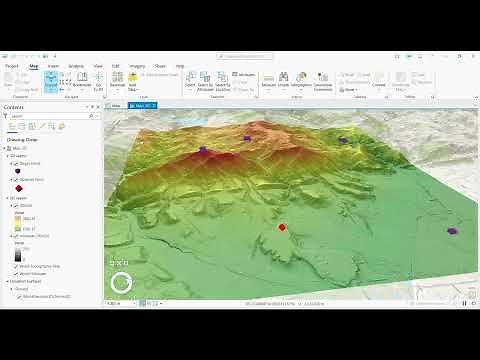480x360 pixels.
Task: Click the Locate binoculars icon
Action: [x=283, y=77]
